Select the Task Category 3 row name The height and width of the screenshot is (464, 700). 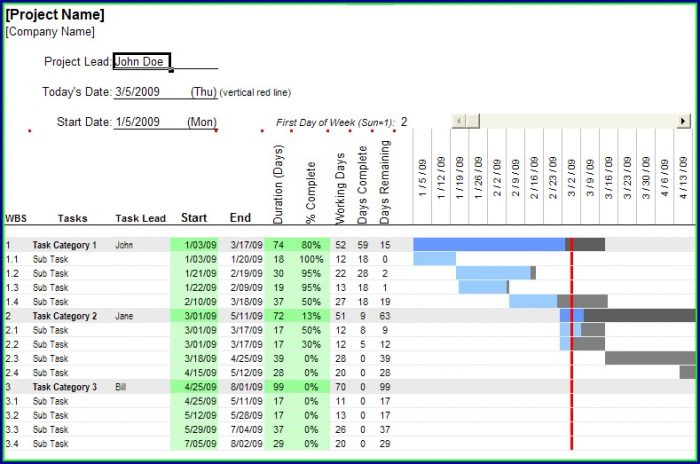click(64, 387)
